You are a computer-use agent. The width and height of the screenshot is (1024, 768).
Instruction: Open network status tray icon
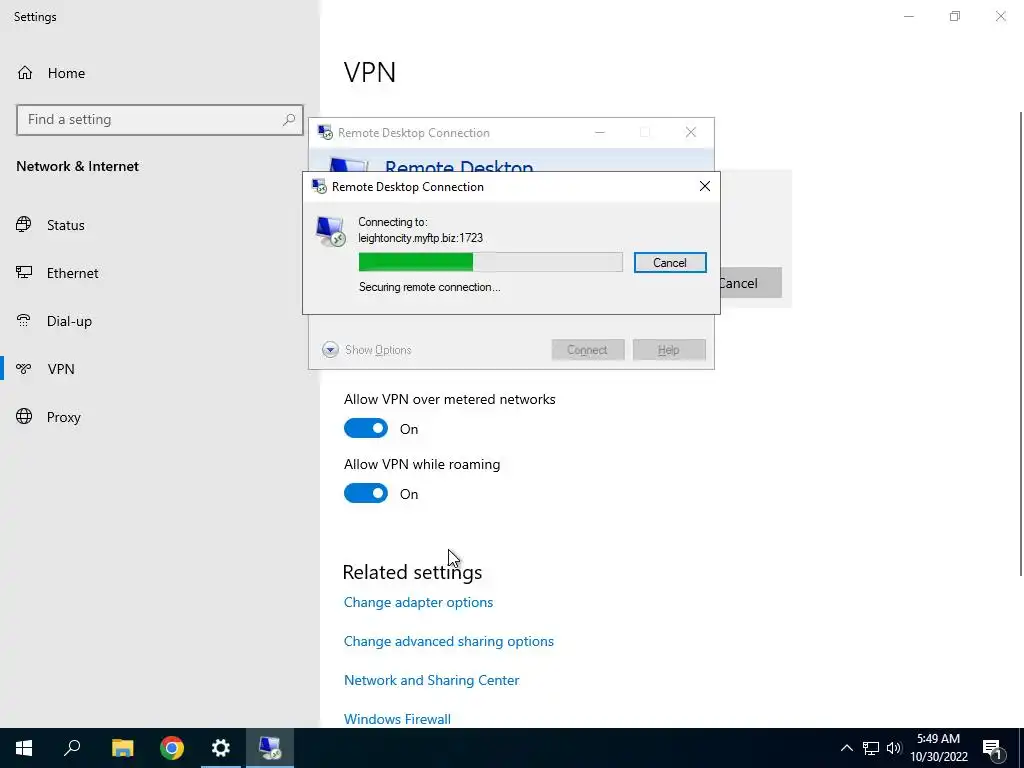pos(871,748)
